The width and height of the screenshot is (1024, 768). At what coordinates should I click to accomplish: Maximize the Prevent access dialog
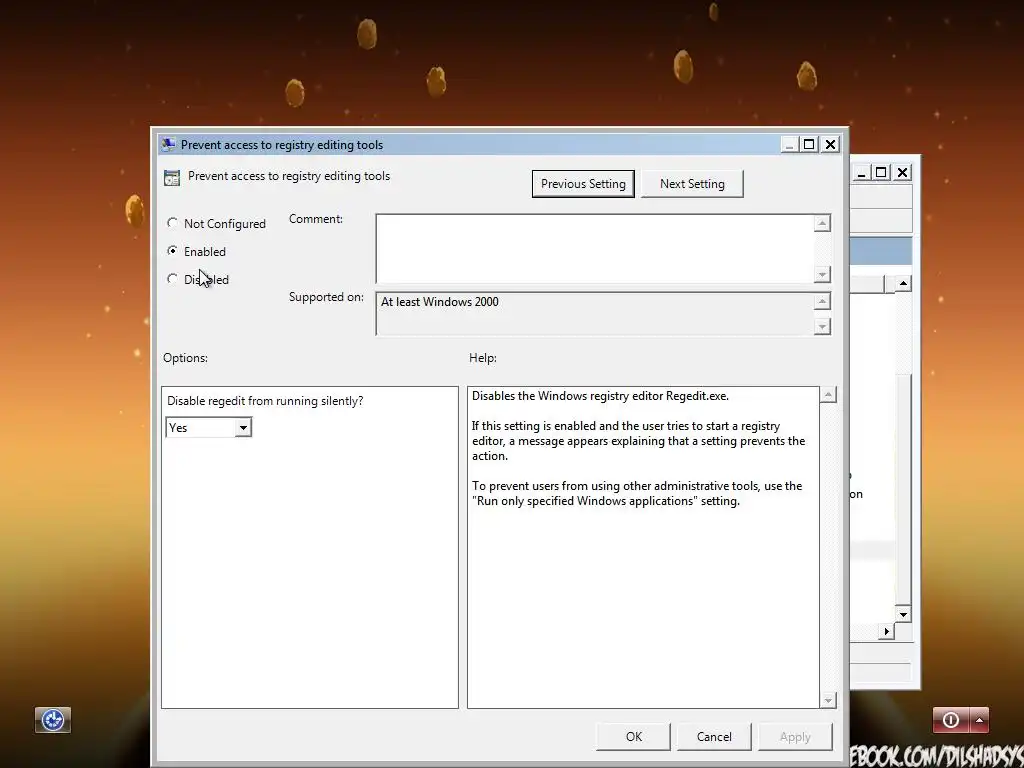point(809,144)
